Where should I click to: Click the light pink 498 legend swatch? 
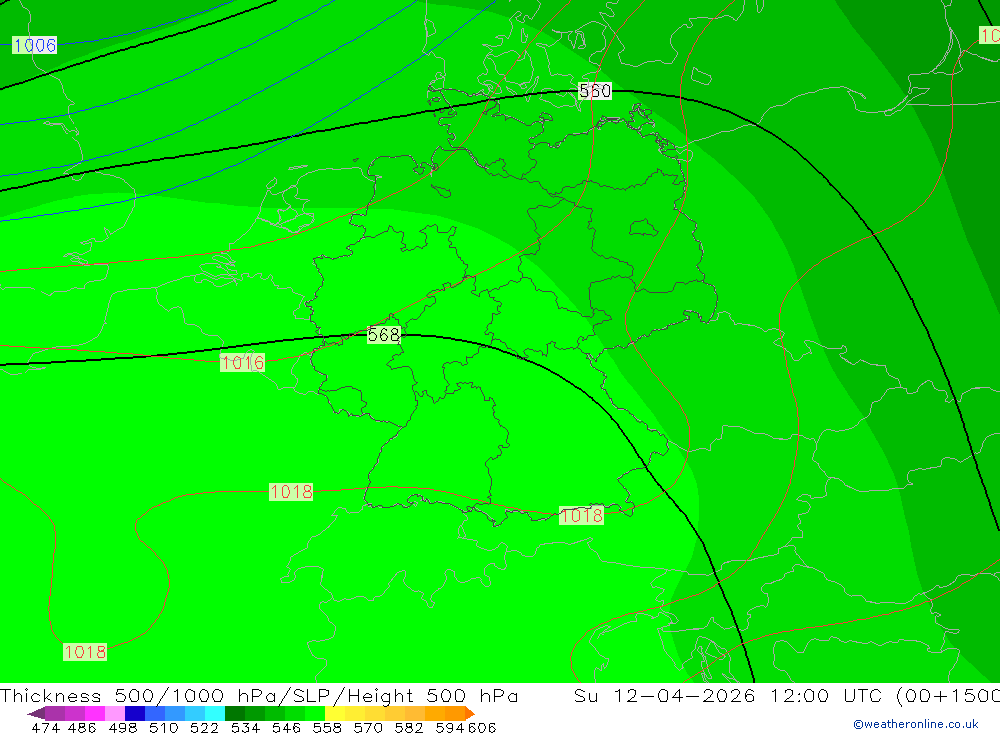point(114,713)
